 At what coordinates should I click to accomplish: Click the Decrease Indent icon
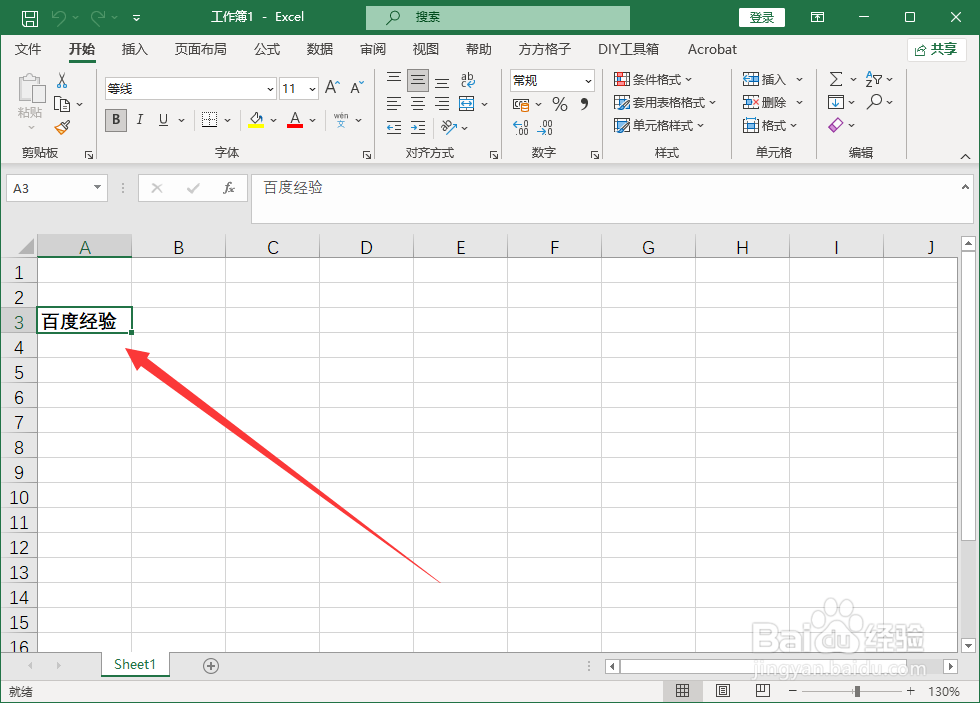[394, 127]
